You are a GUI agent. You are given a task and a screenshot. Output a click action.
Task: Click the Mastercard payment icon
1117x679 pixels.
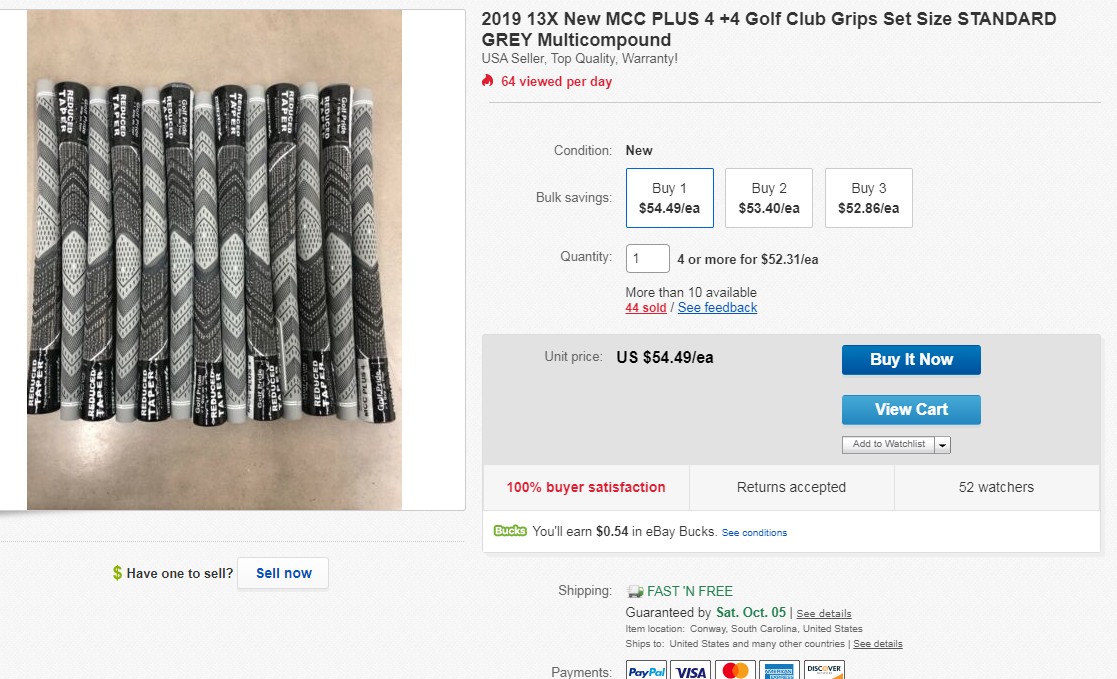point(735,671)
